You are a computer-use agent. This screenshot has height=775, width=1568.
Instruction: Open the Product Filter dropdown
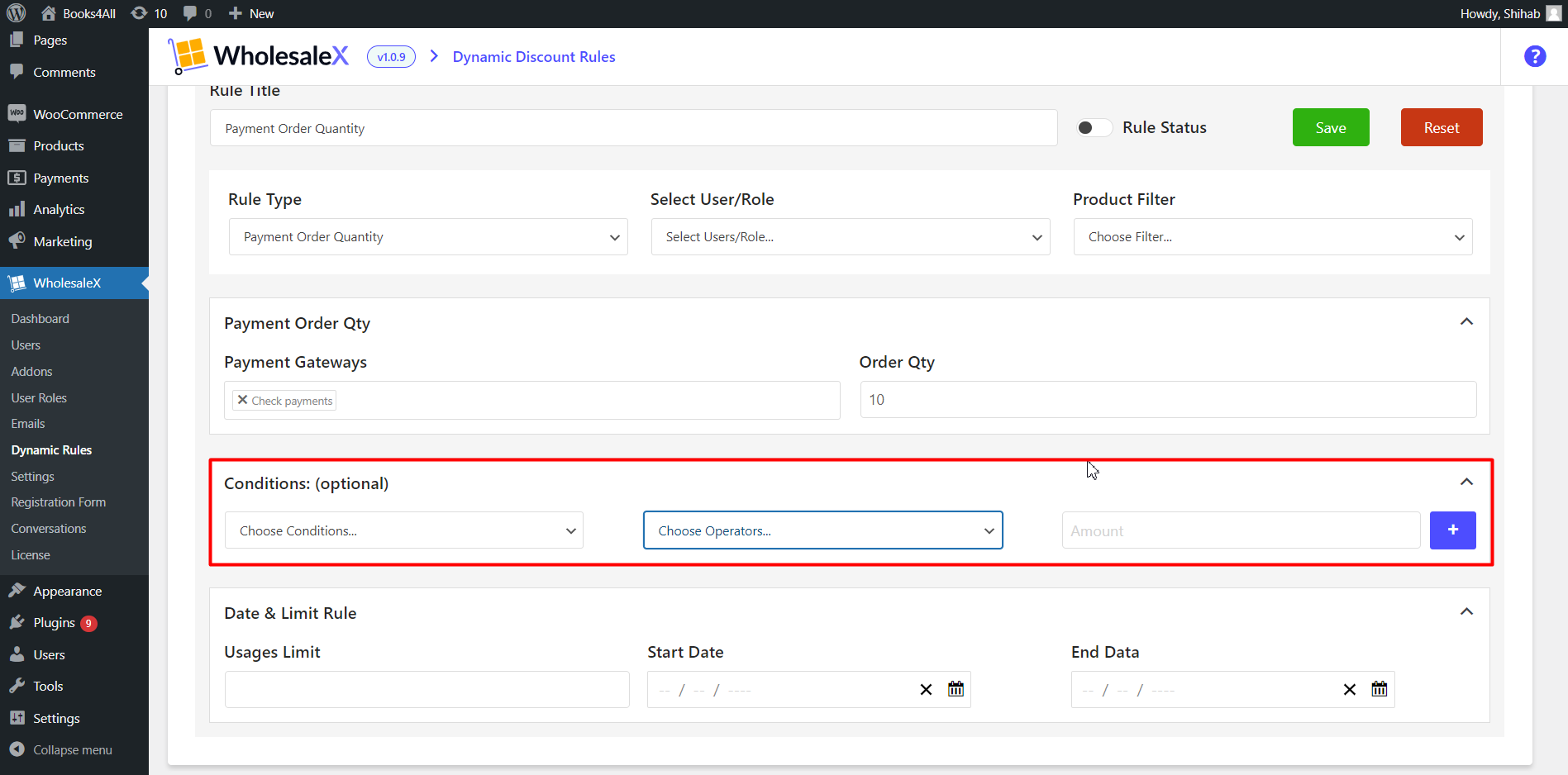[x=1273, y=237]
